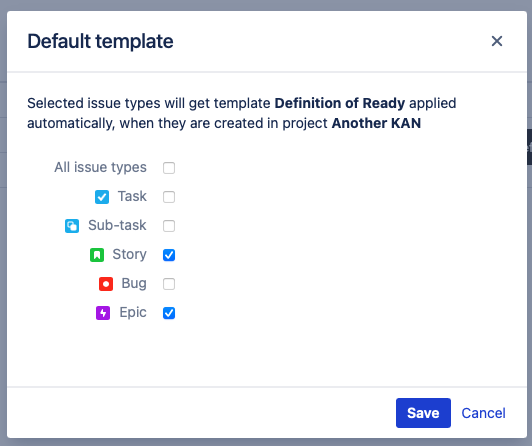Screen dimensions: 532x446
Task: Enable the Bug checkbox
Action: pos(169,284)
